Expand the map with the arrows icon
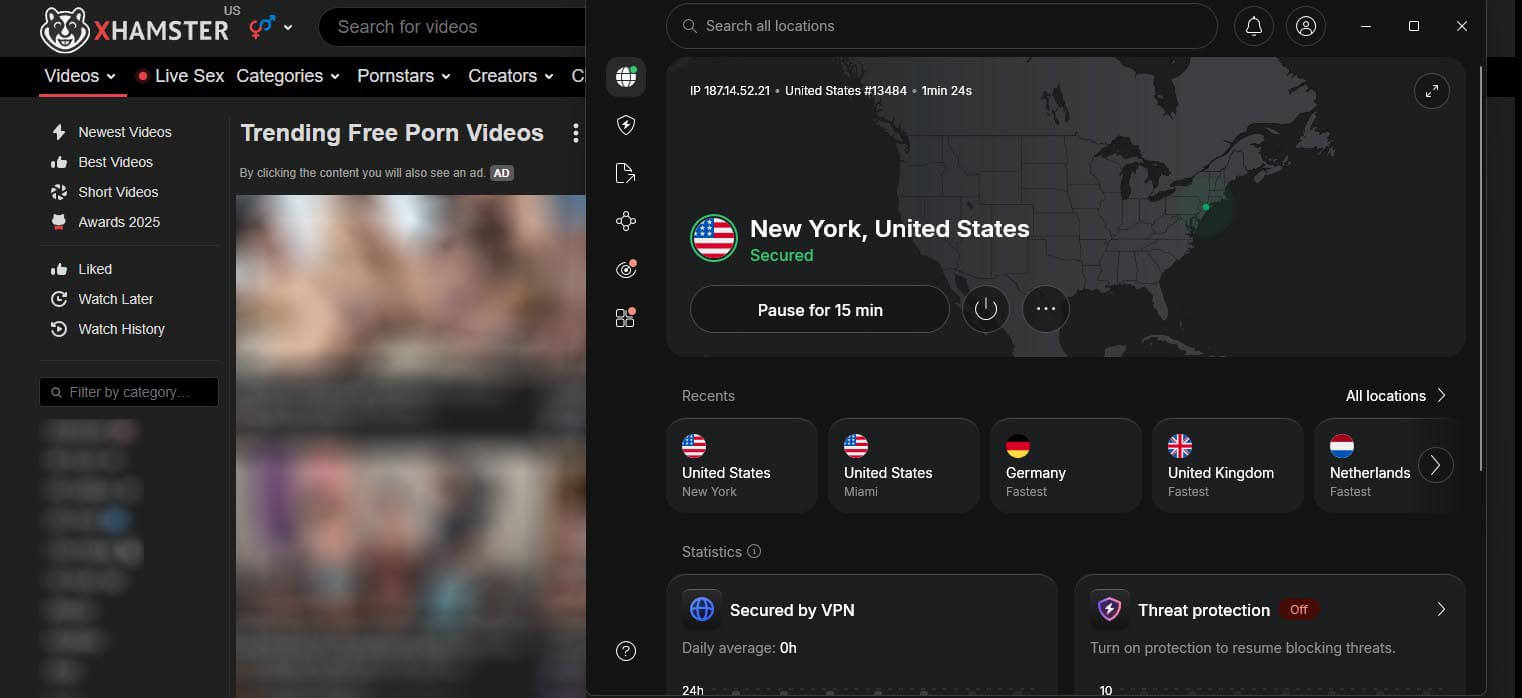 click(x=1432, y=91)
